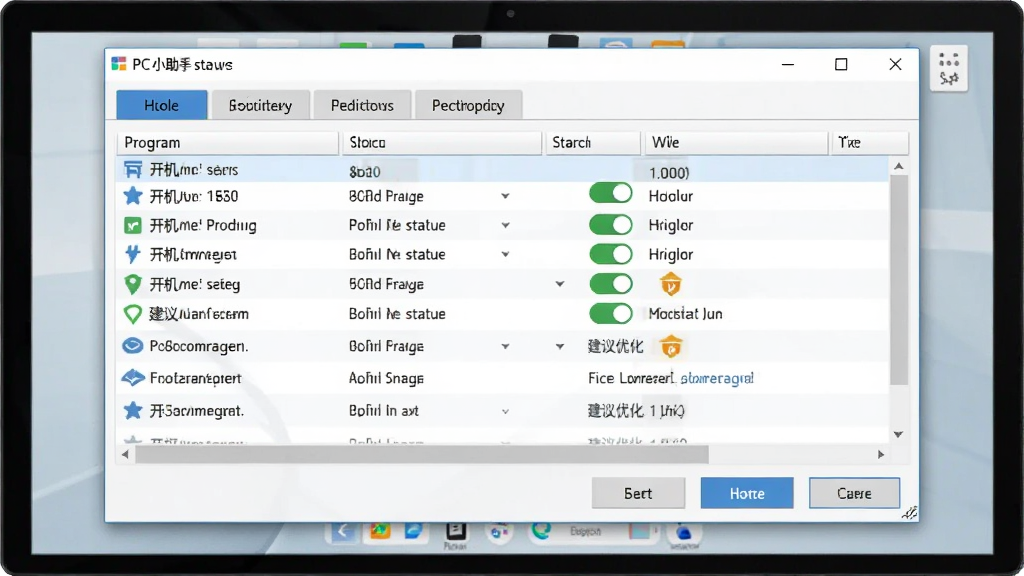
Task: Click the Bert button
Action: [638, 493]
